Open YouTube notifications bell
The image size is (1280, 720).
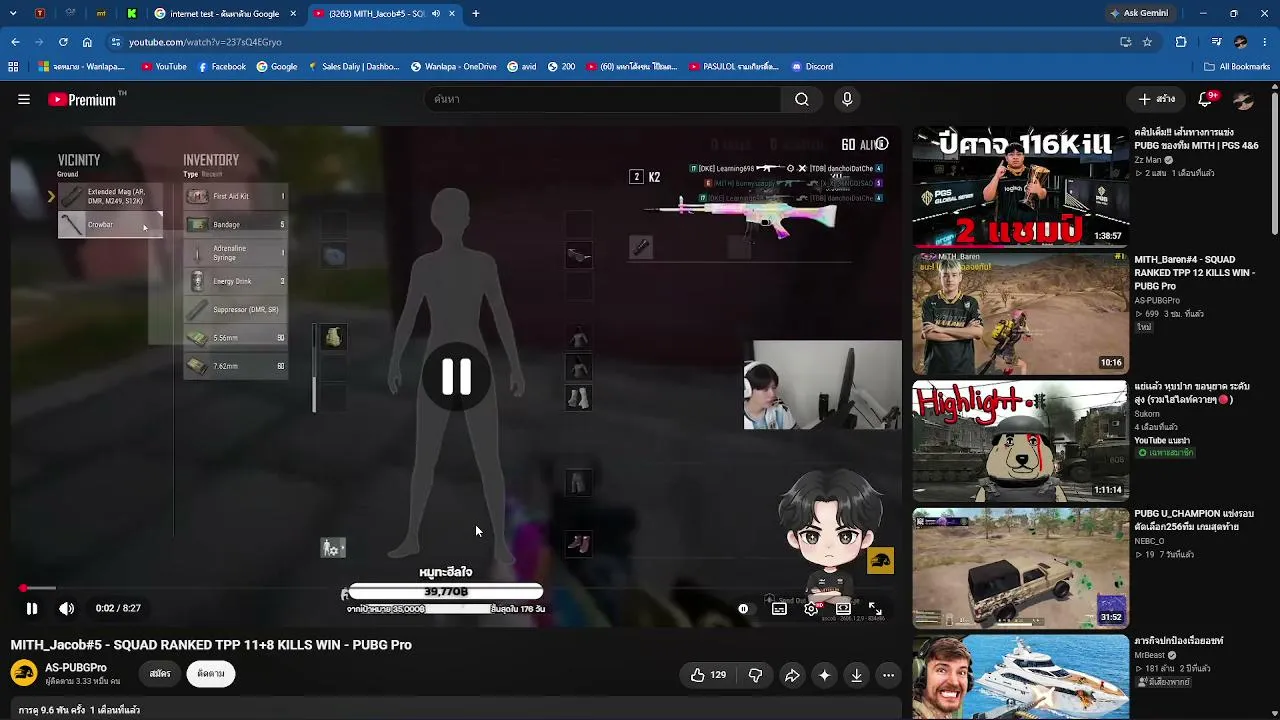[1206, 99]
